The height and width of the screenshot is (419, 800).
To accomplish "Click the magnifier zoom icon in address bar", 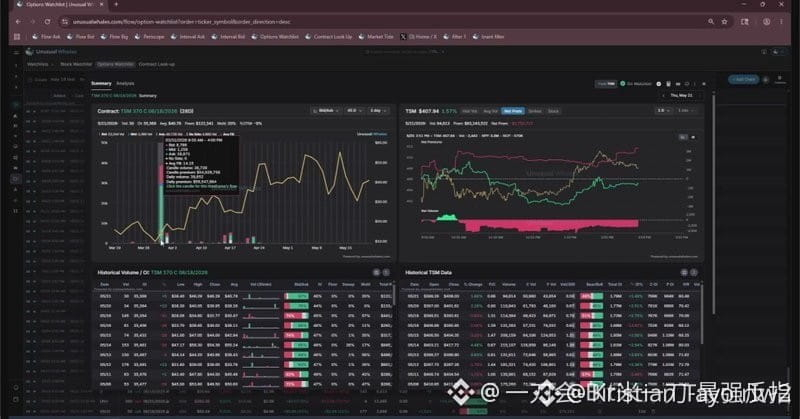I will 711,21.
